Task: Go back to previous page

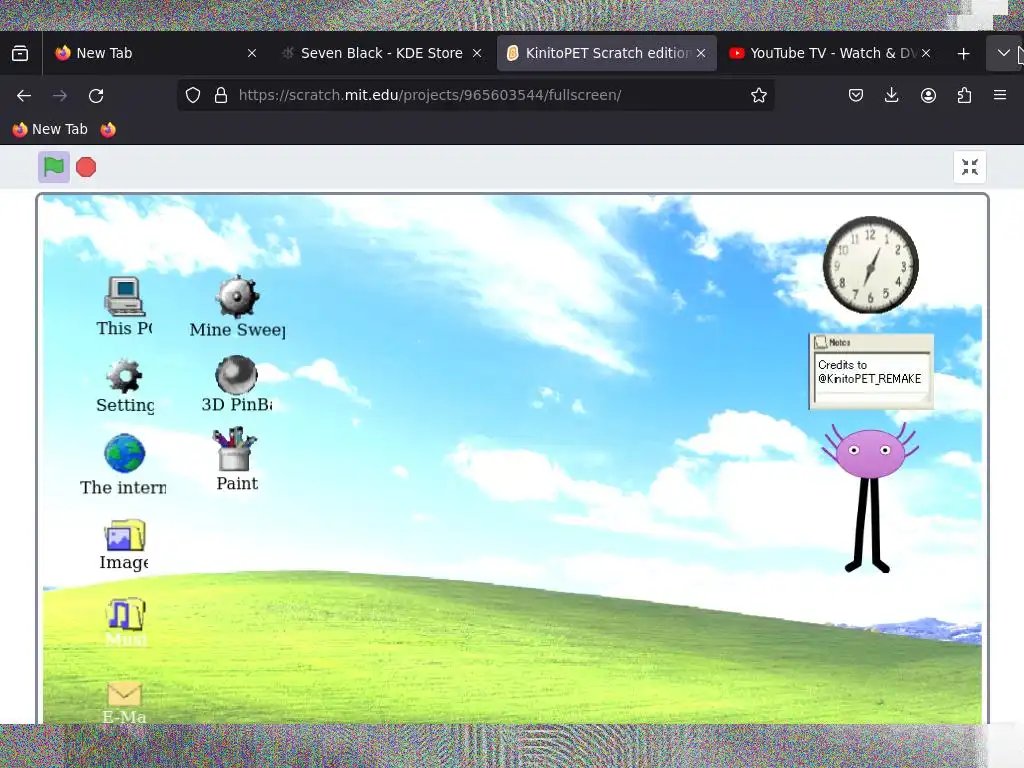Action: click(x=24, y=95)
